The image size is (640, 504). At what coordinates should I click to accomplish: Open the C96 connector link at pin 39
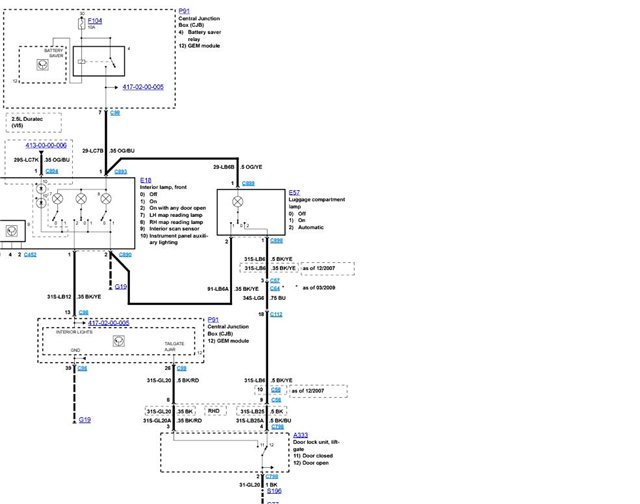click(x=82, y=368)
